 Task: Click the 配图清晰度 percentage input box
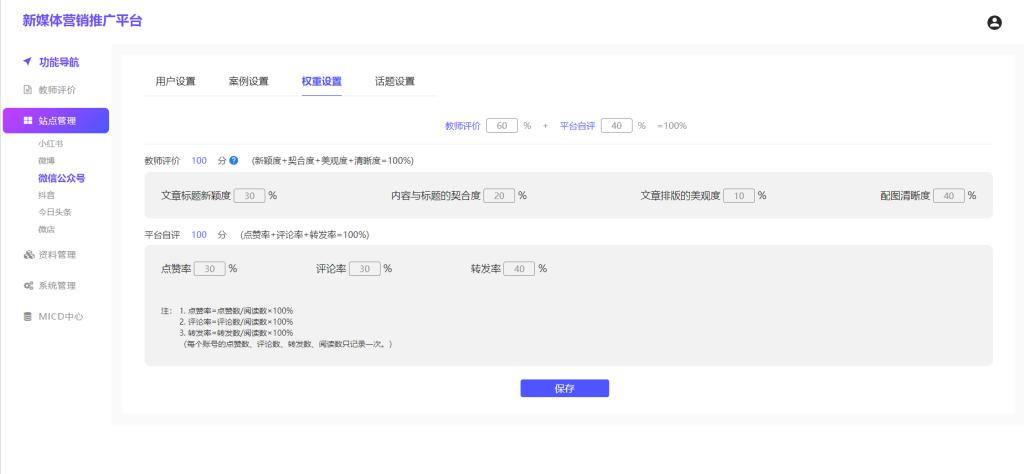click(948, 195)
